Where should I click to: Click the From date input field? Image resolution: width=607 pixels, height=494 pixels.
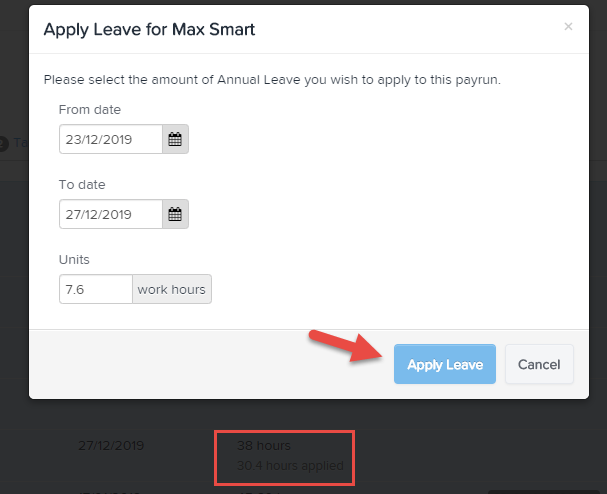coord(111,140)
